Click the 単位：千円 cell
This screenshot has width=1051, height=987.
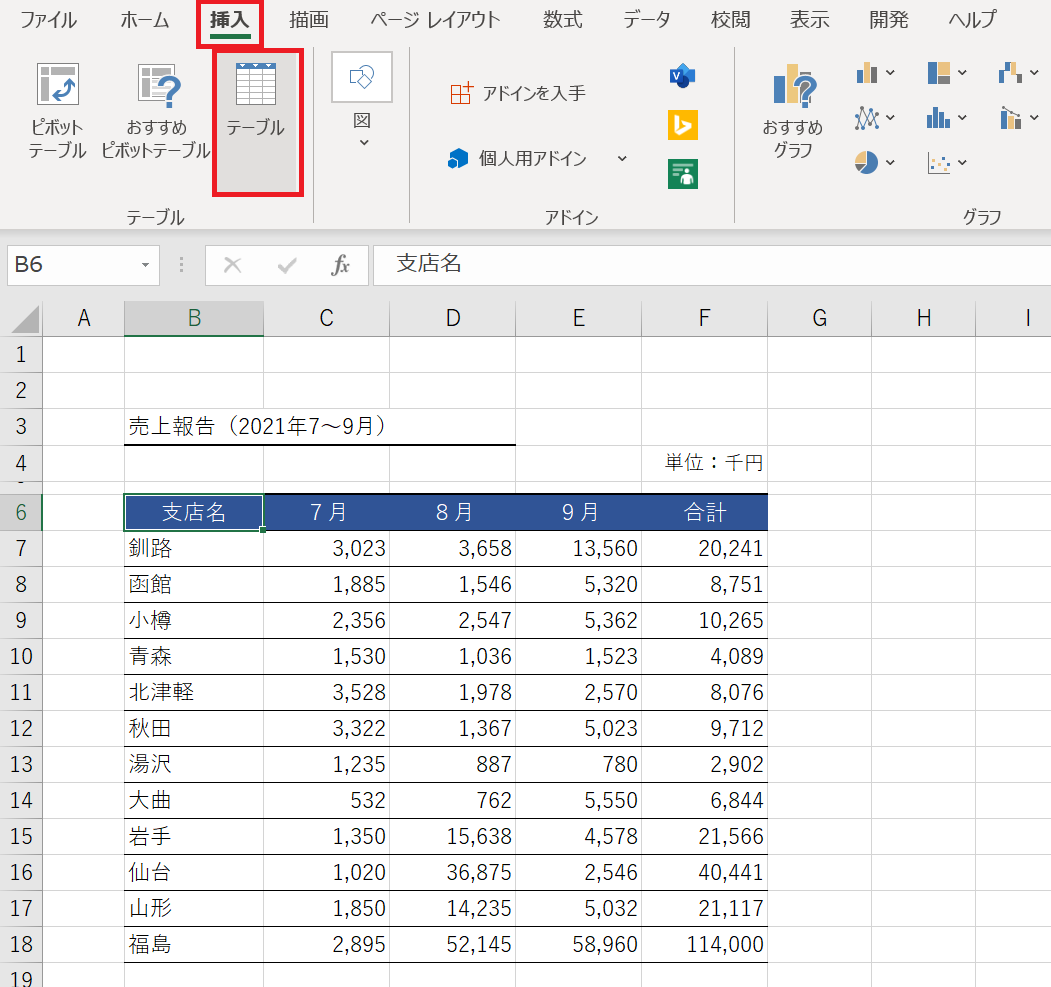pos(704,463)
